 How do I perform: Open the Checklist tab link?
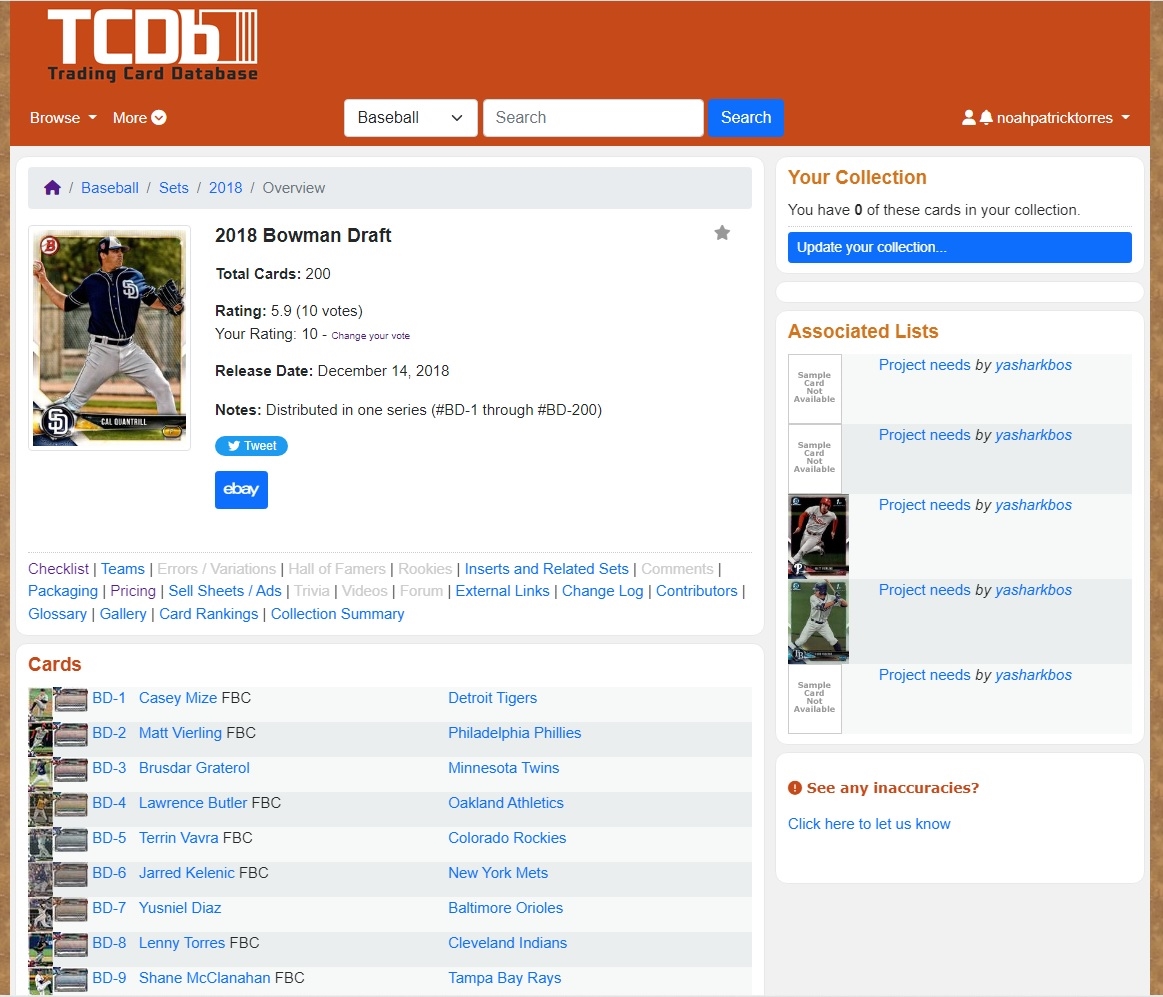pyautogui.click(x=58, y=569)
